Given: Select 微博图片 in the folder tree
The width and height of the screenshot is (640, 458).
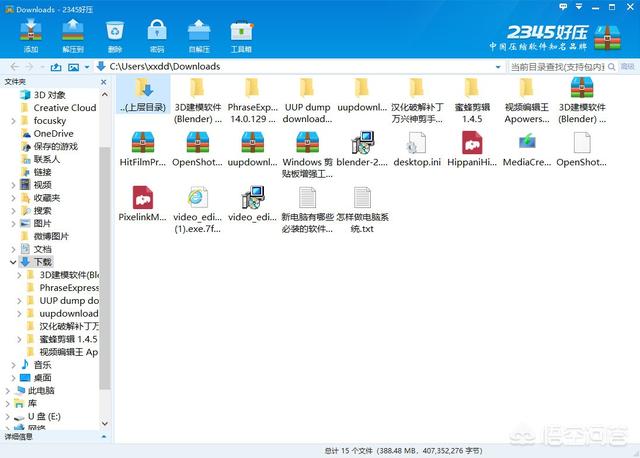Looking at the screenshot, I should (x=51, y=236).
